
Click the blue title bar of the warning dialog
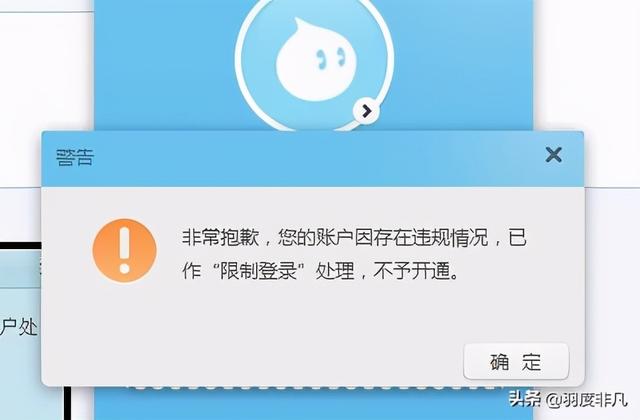313,159
